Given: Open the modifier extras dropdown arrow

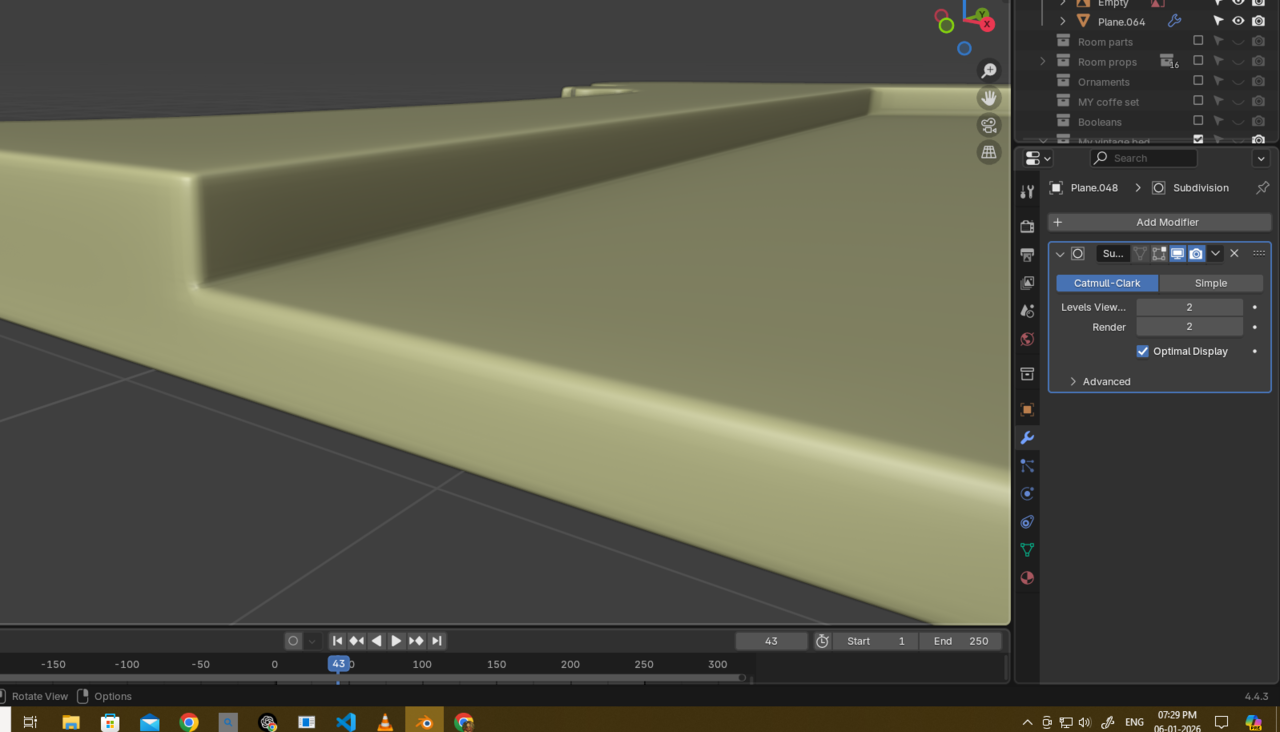Looking at the screenshot, I should 1215,254.
